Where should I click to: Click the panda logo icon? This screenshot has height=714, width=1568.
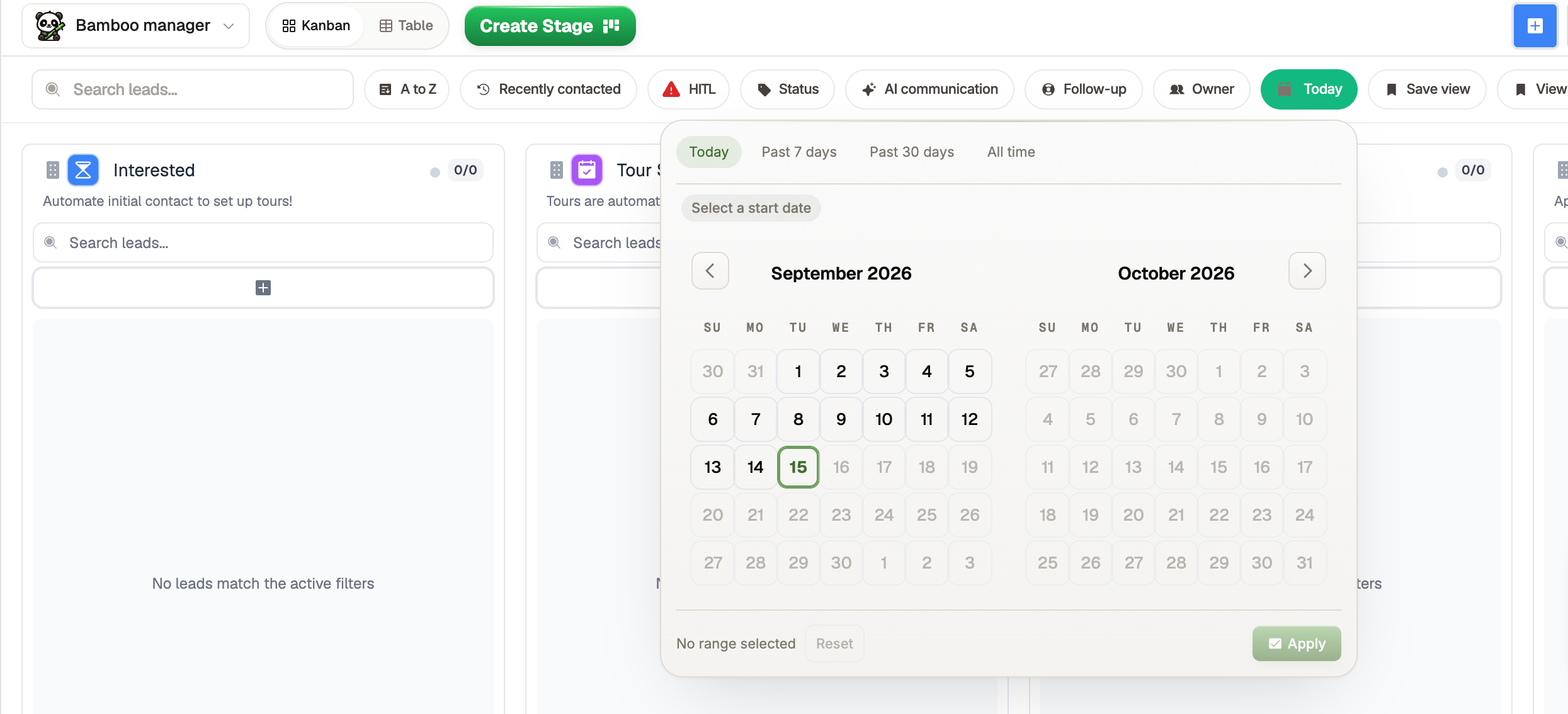[x=50, y=26]
